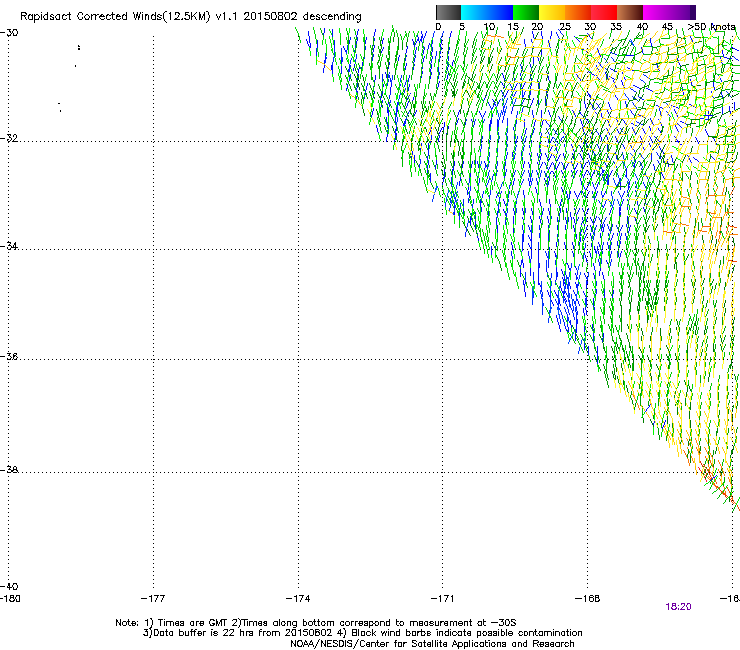Screen dimensions: 740x650
Task: Click the blue 10-15 knots color segment
Action: [500, 12]
